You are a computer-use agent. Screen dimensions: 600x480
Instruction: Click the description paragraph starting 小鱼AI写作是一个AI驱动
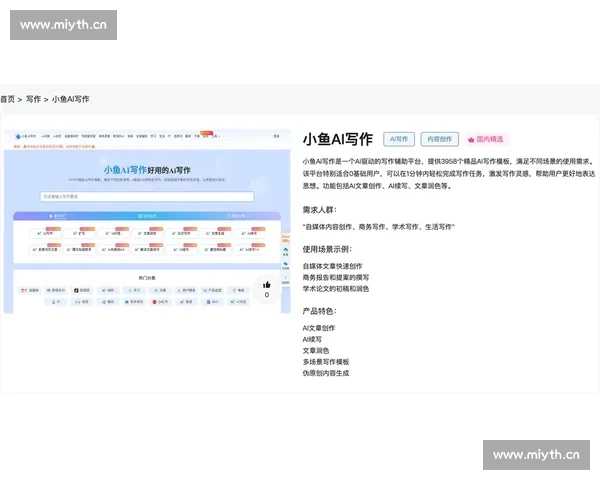[x=449, y=174]
